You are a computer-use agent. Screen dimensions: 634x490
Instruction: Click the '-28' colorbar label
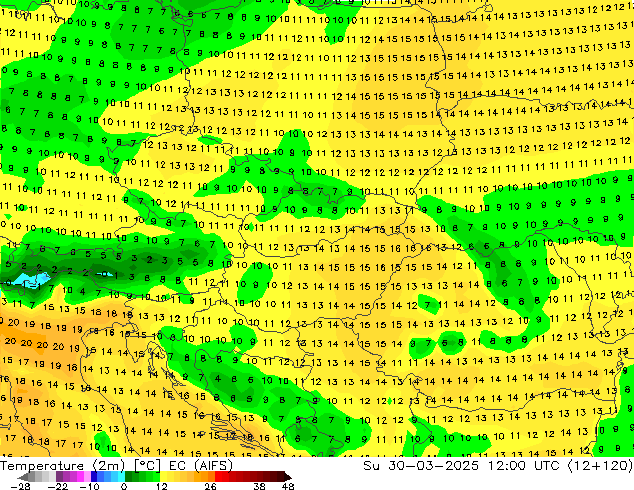point(20,486)
